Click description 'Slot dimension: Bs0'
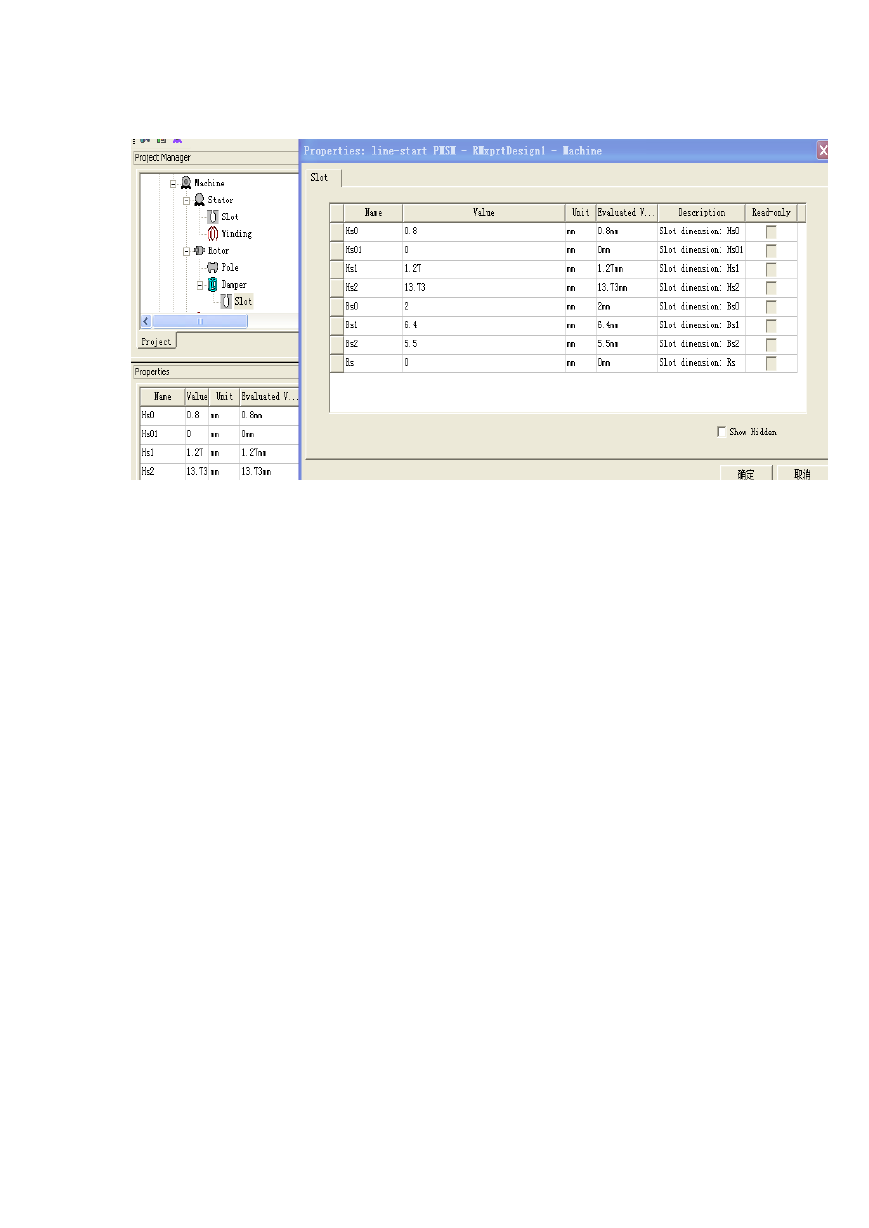 pyautogui.click(x=699, y=307)
